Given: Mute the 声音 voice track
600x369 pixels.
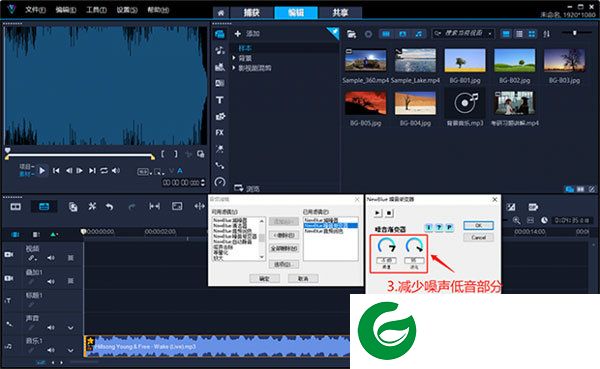Looking at the screenshot, I should (51, 328).
